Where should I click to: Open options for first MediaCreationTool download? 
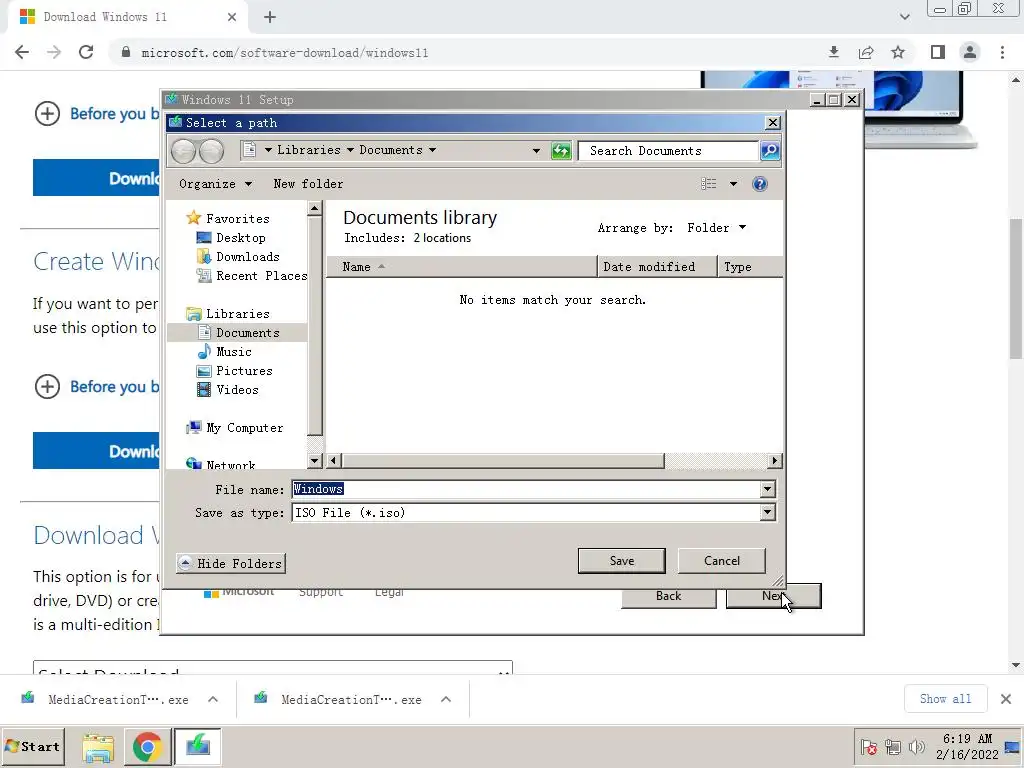[x=213, y=699]
